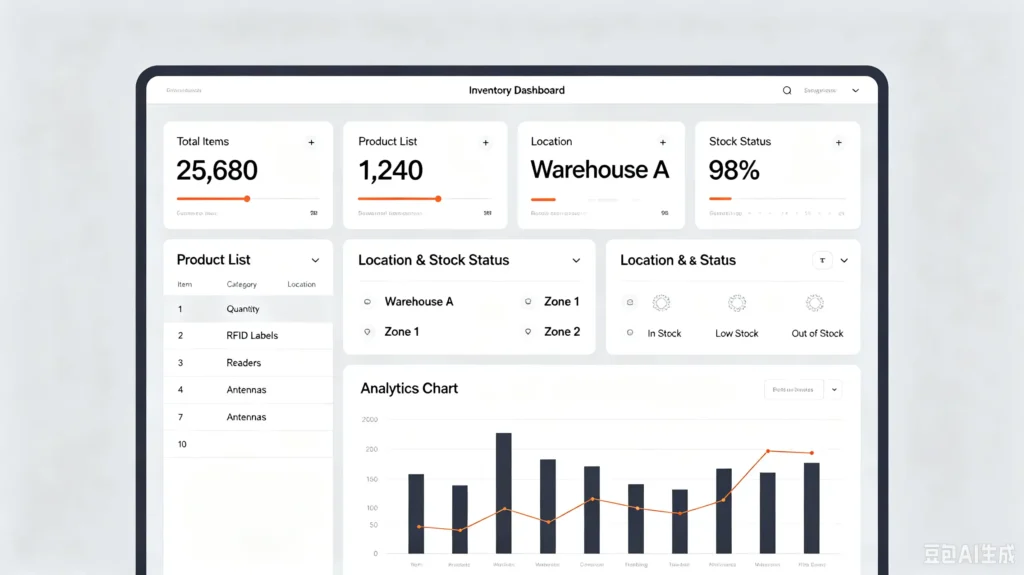Open the user account dropdown chevron
This screenshot has height=575, width=1024.
point(856,91)
